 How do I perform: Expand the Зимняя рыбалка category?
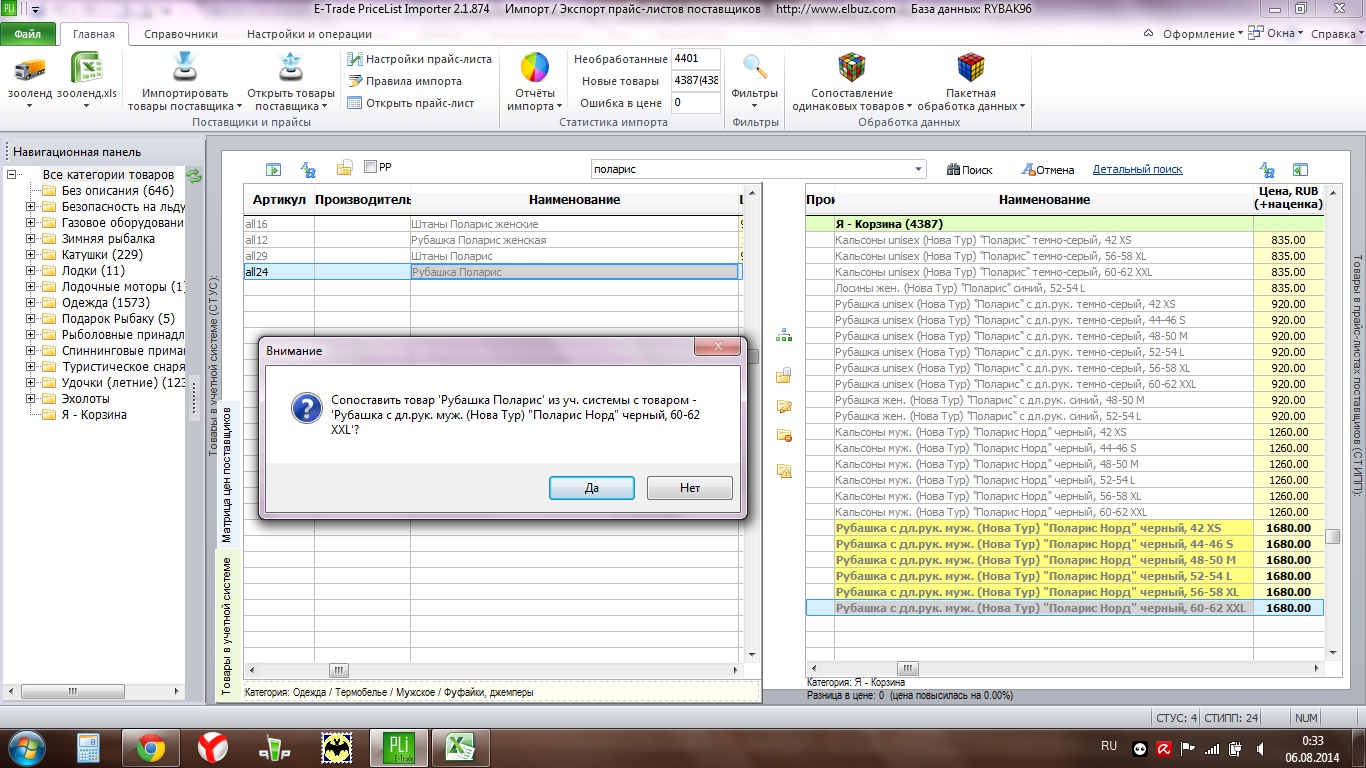[x=31, y=239]
